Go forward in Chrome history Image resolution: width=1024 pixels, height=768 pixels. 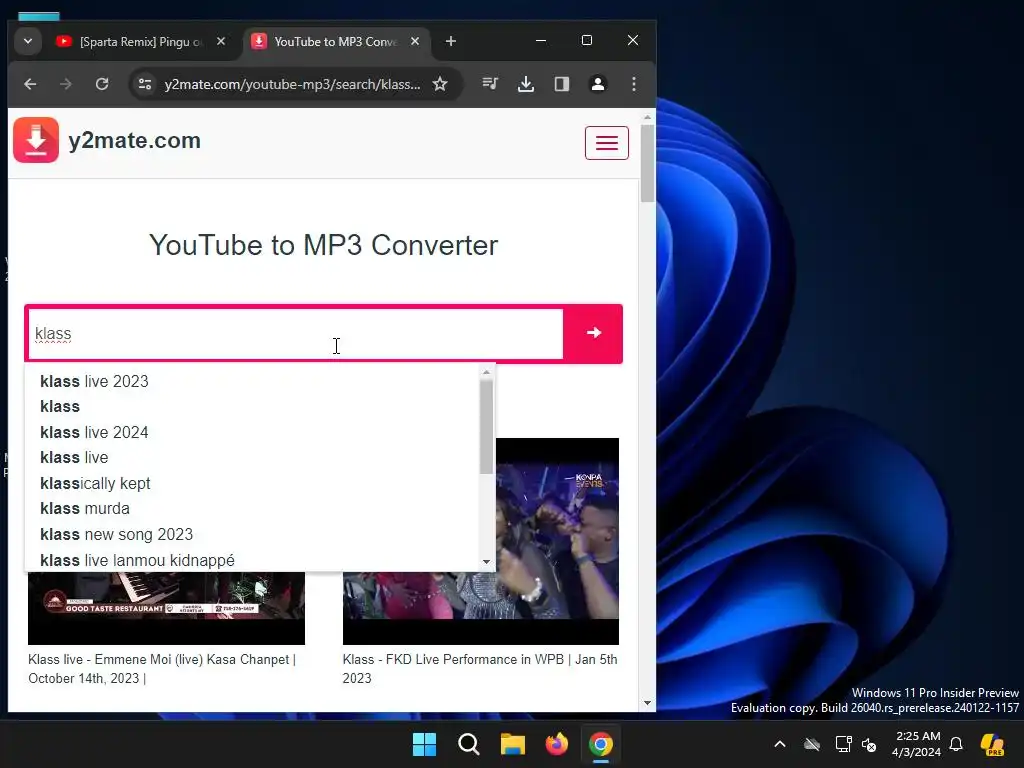click(66, 84)
